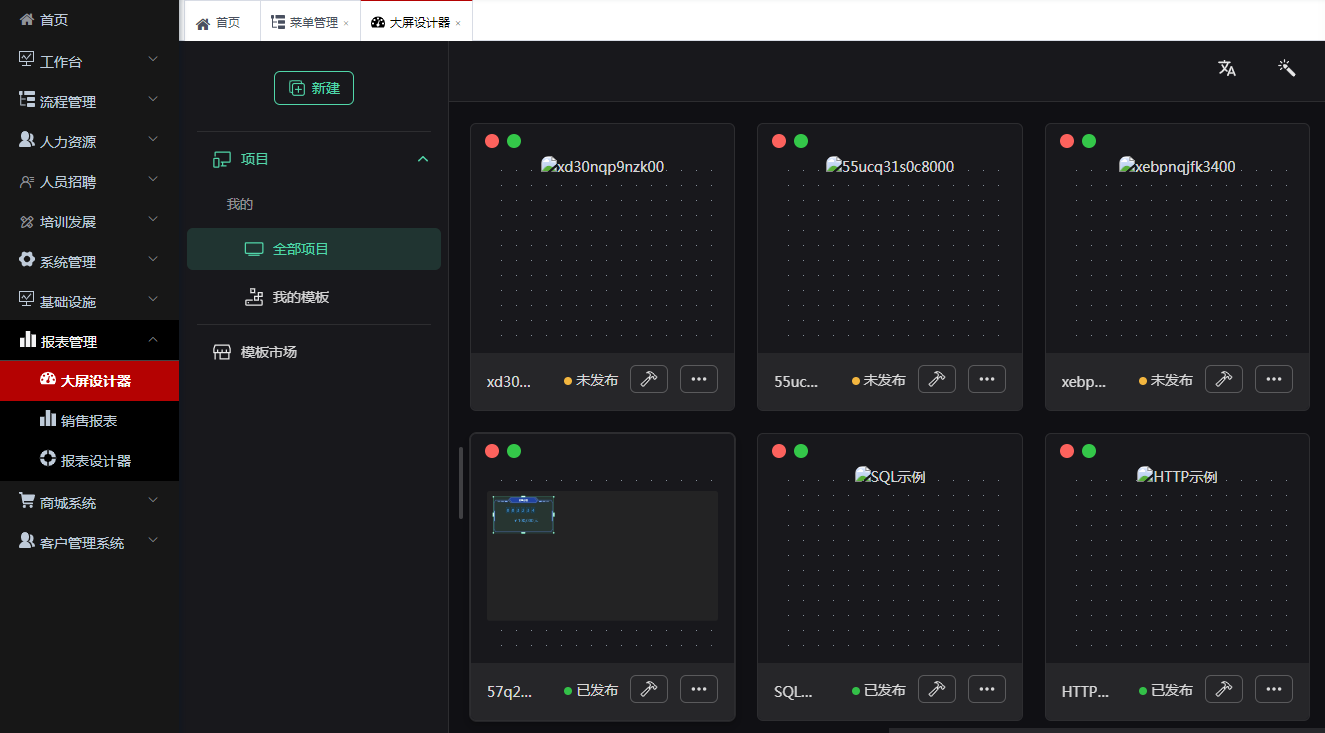Click 已发布 status on 57q2 card
Viewport: 1325px width, 733px height.
click(591, 690)
